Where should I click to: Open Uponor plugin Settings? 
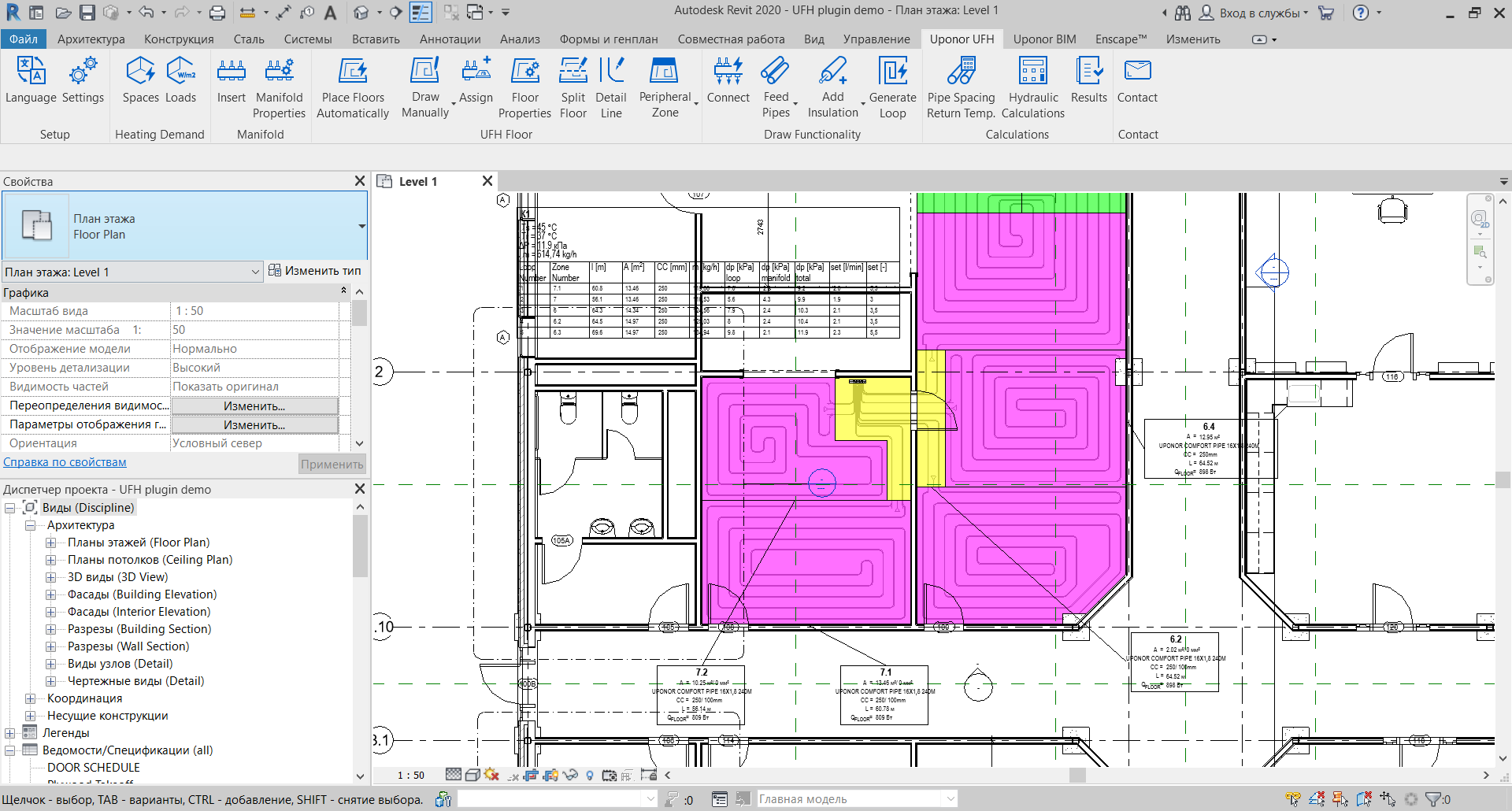pyautogui.click(x=83, y=80)
